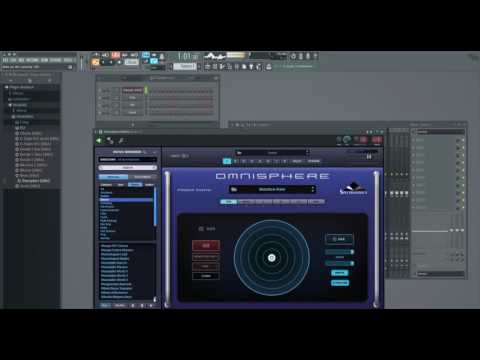Image resolution: width=480 pixels, height=360 pixels.
Task: Open the wrench settings icon in plugin wrapper
Action: [121, 141]
